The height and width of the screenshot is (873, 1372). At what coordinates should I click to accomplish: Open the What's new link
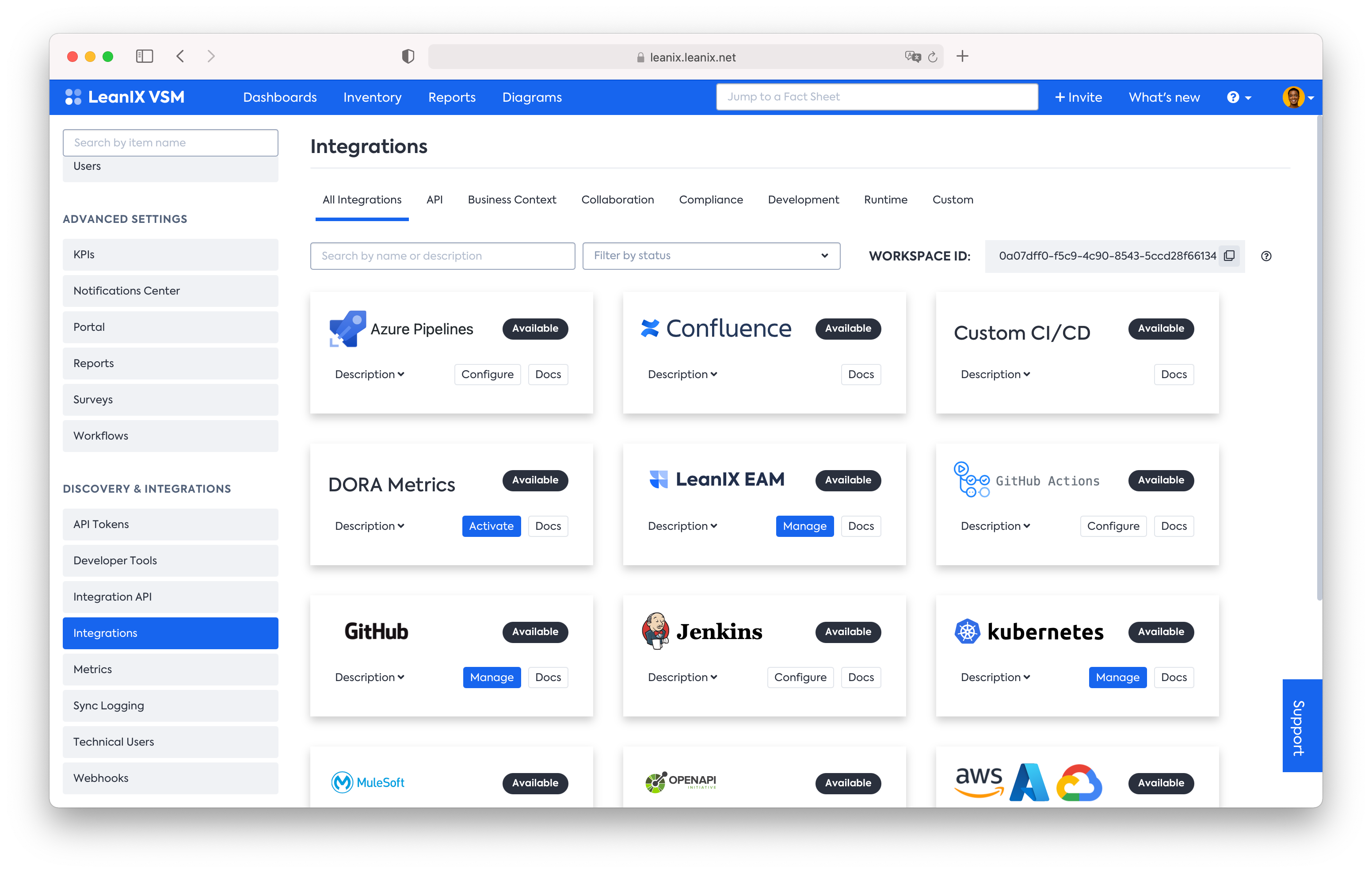pos(1164,97)
